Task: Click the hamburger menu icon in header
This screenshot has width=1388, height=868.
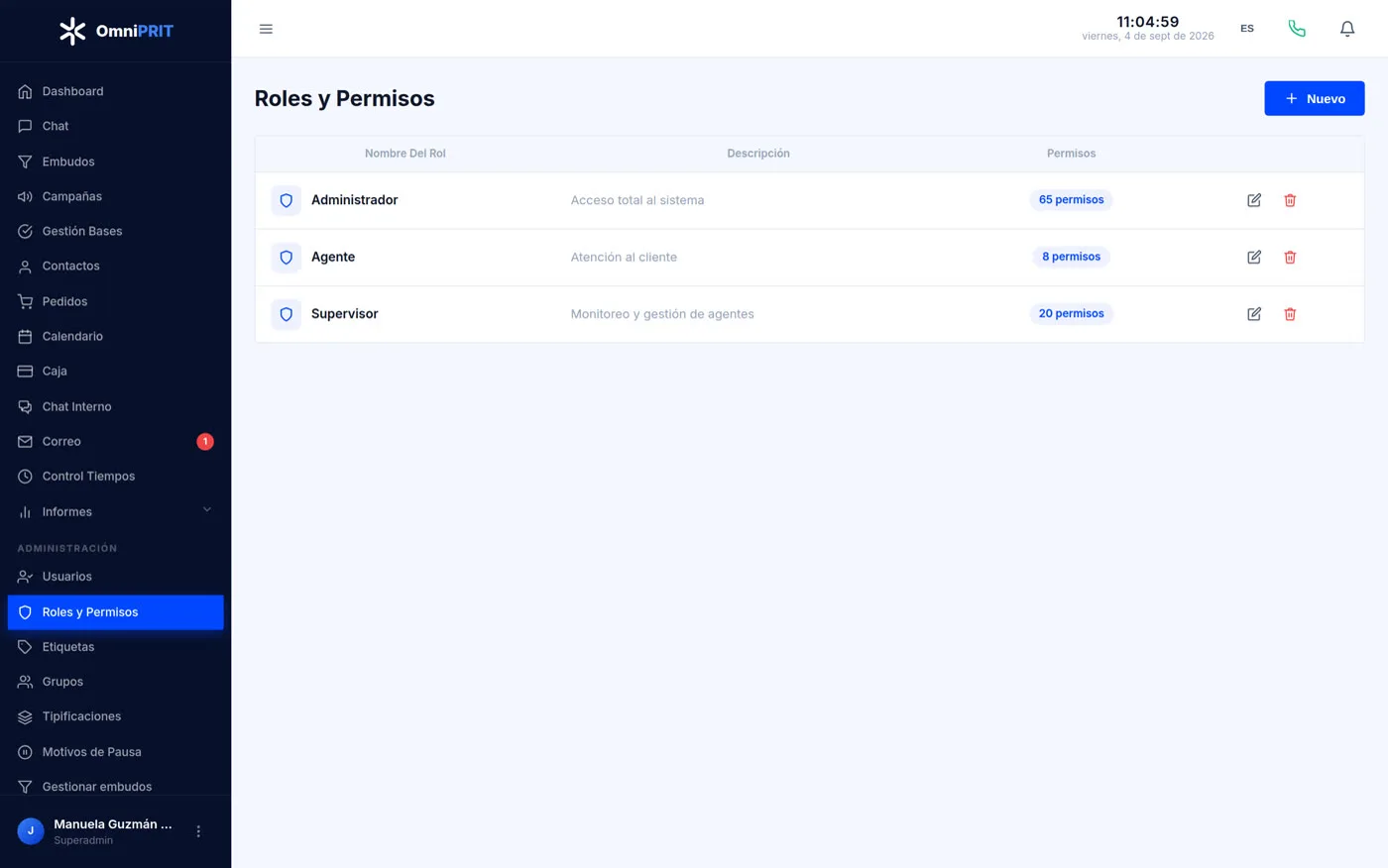Action: tap(266, 29)
